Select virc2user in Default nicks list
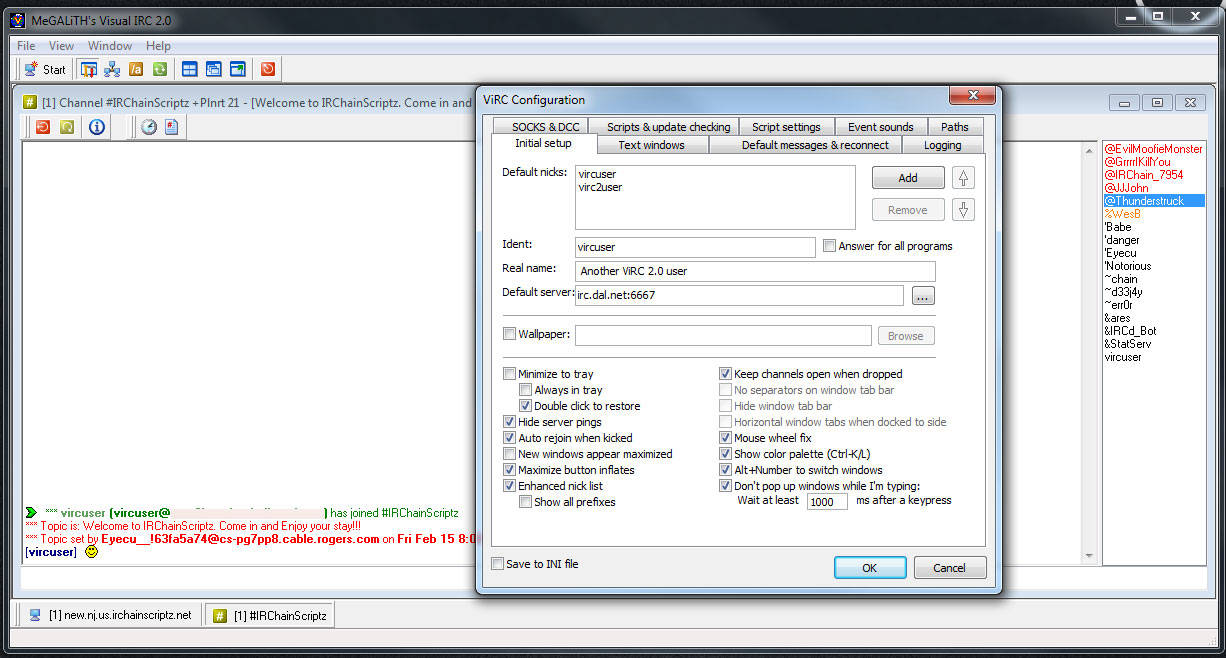Viewport: 1226px width, 658px height. [601, 187]
